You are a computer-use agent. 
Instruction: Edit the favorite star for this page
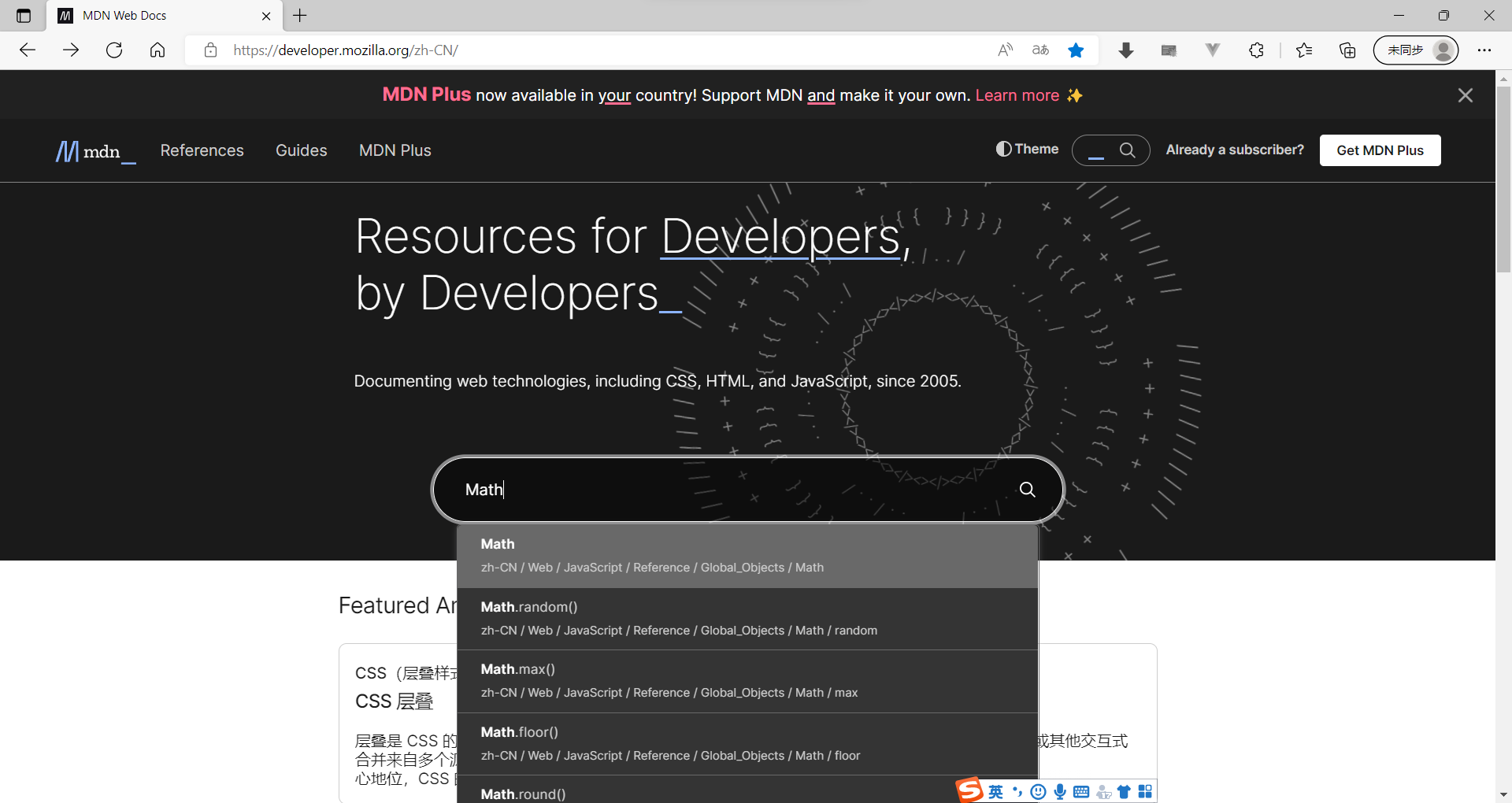[x=1076, y=50]
